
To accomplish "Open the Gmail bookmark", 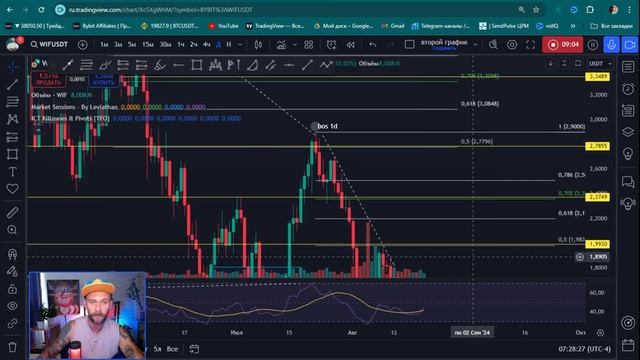I will pos(392,26).
